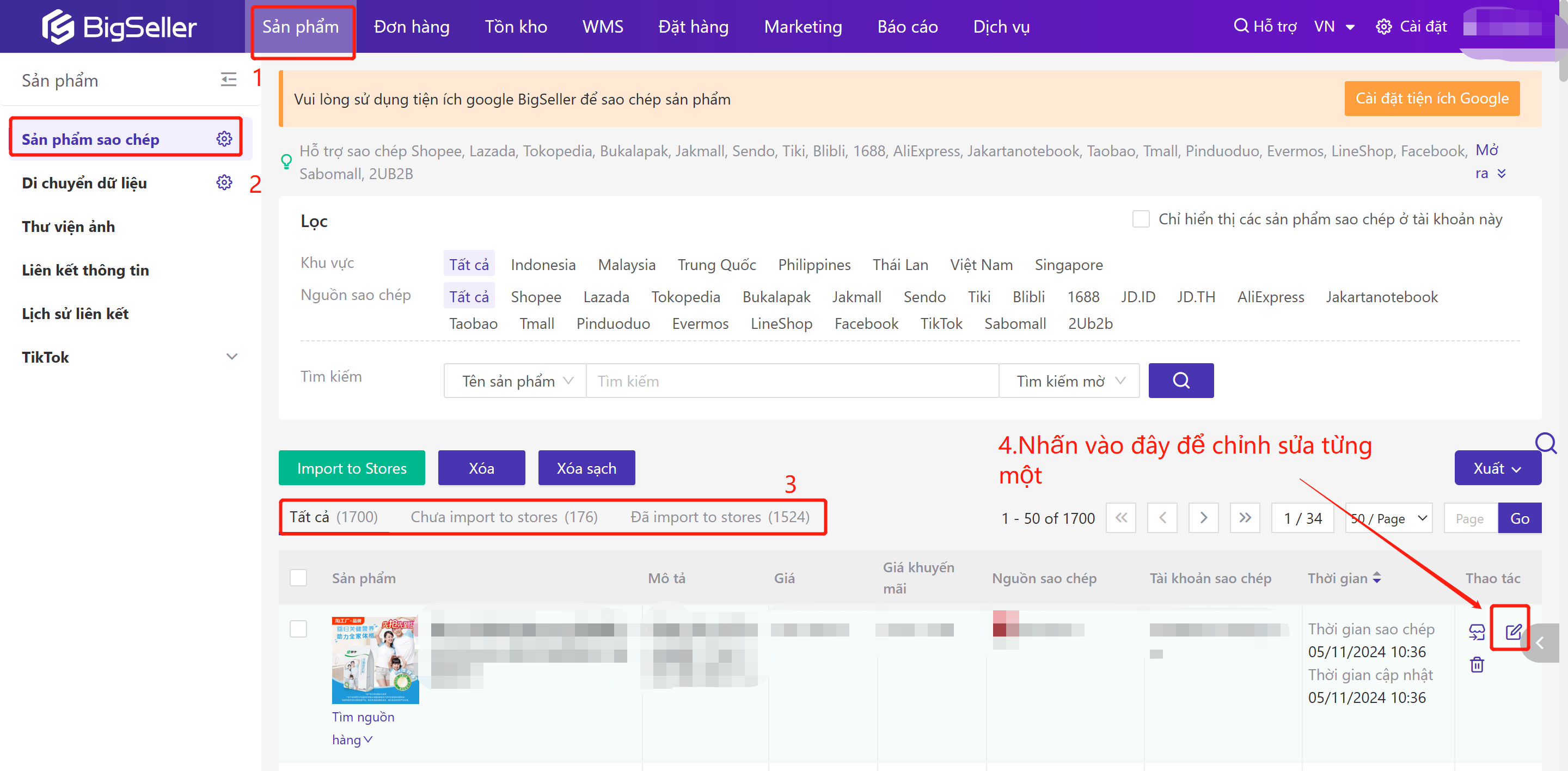Click Go page jump button
1568x771 pixels.
coord(1520,518)
